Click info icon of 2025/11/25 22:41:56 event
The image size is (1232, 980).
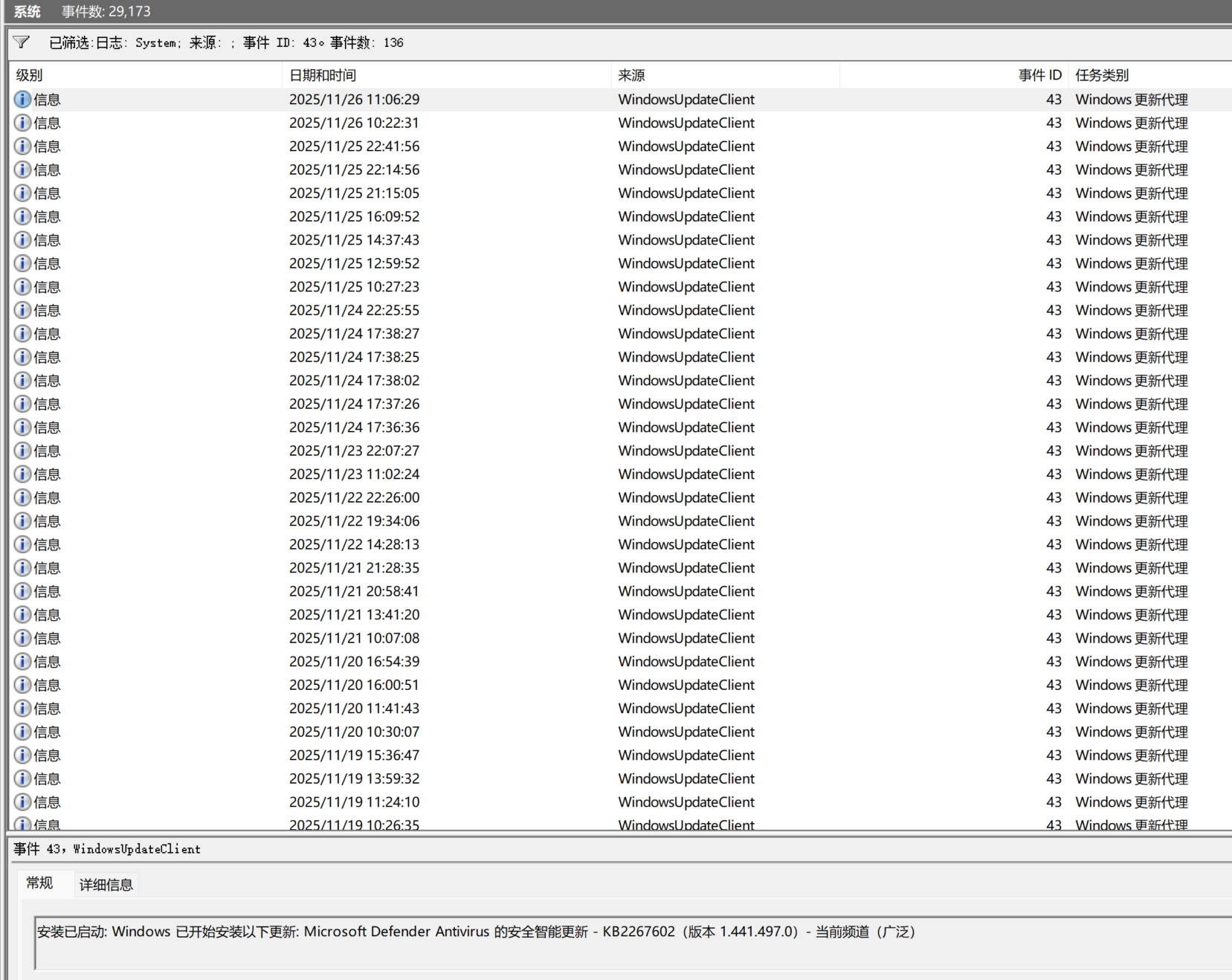pos(23,146)
